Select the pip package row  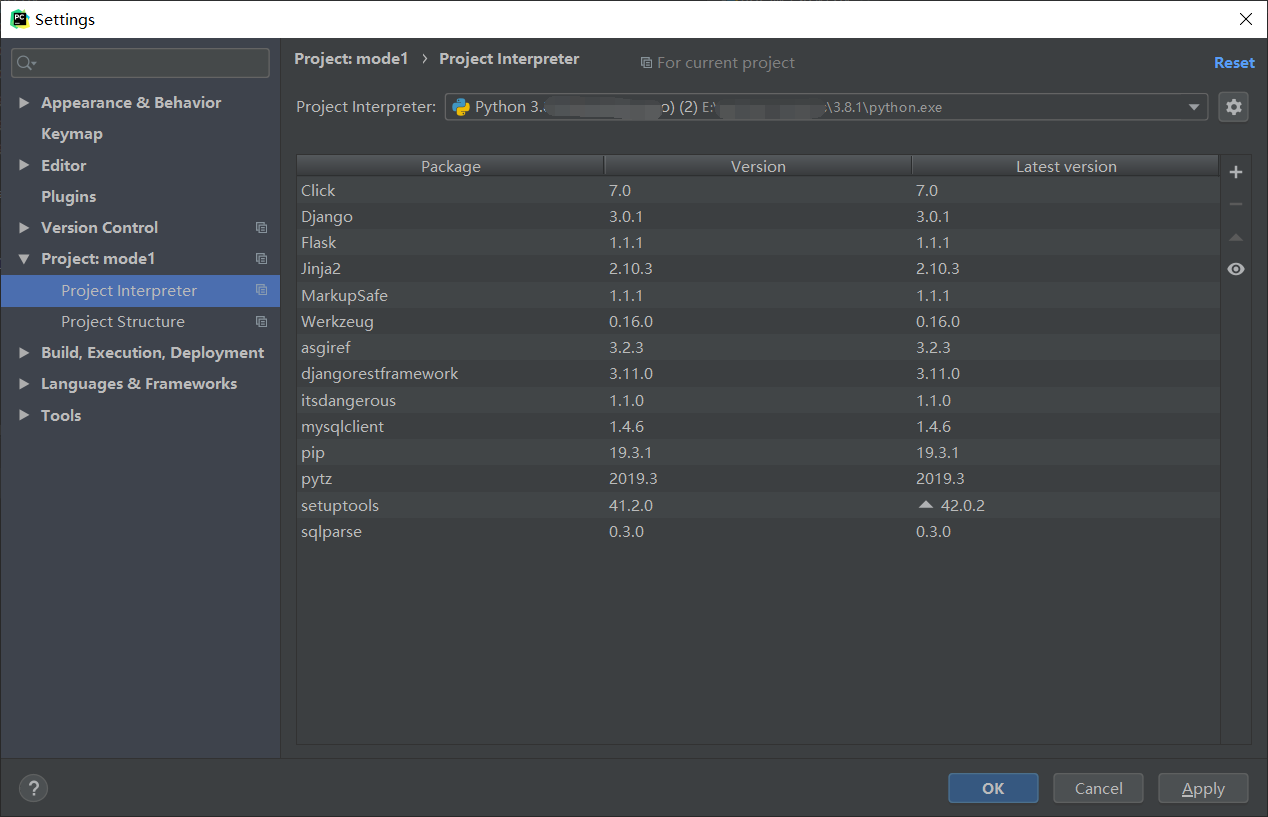(x=758, y=453)
